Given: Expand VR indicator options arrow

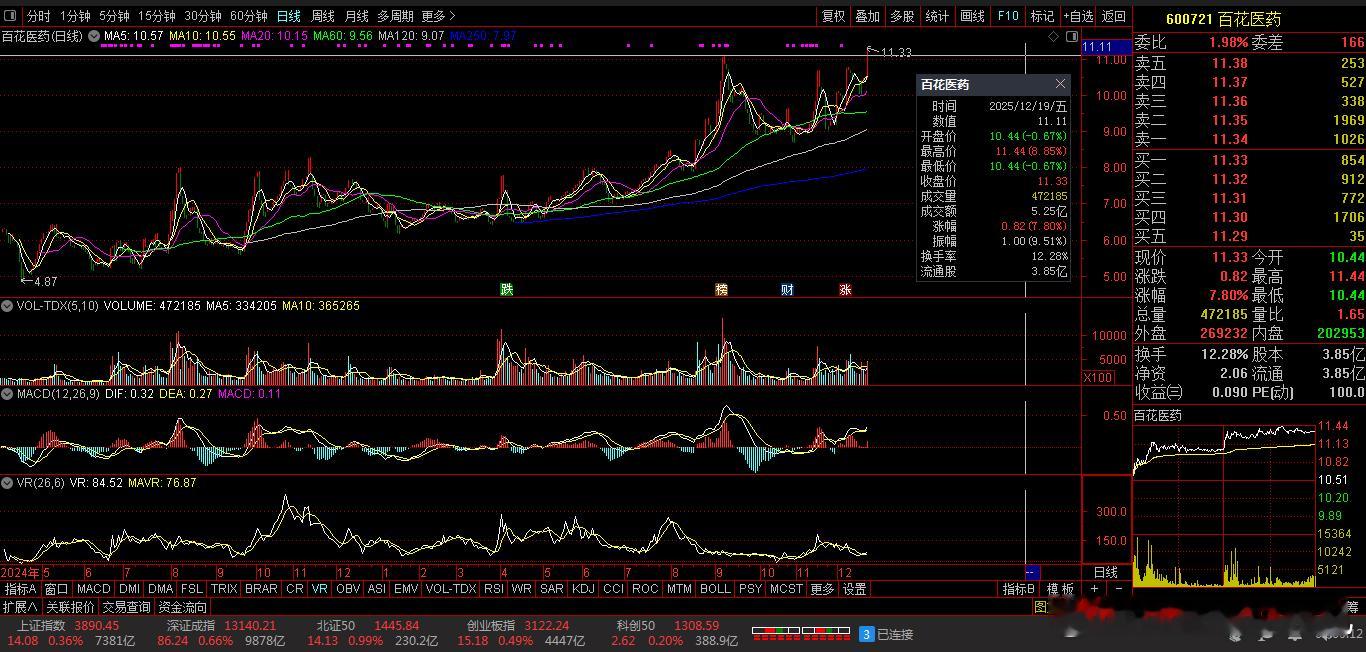Looking at the screenshot, I should [7, 482].
